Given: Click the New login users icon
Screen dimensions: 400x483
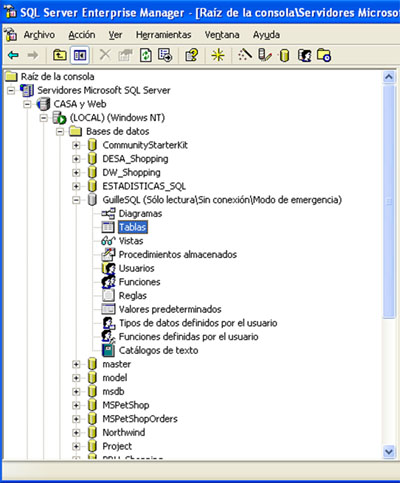Looking at the screenshot, I should [305, 55].
